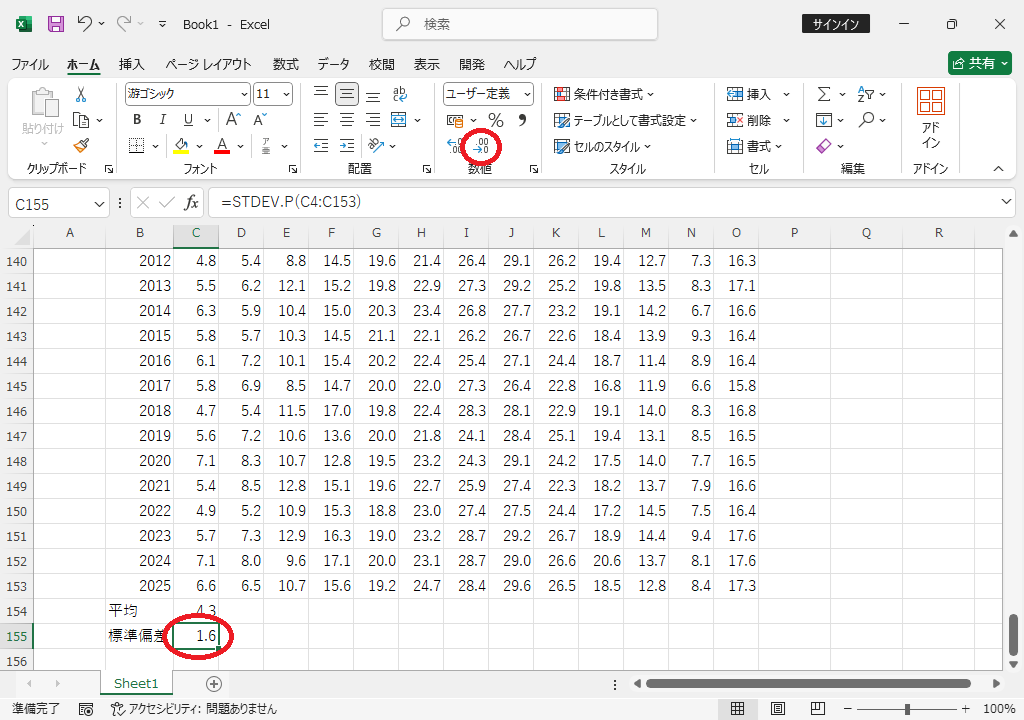This screenshot has height=720, width=1024.
Task: Open the Add-ins (アドイン) button
Action: (x=931, y=118)
